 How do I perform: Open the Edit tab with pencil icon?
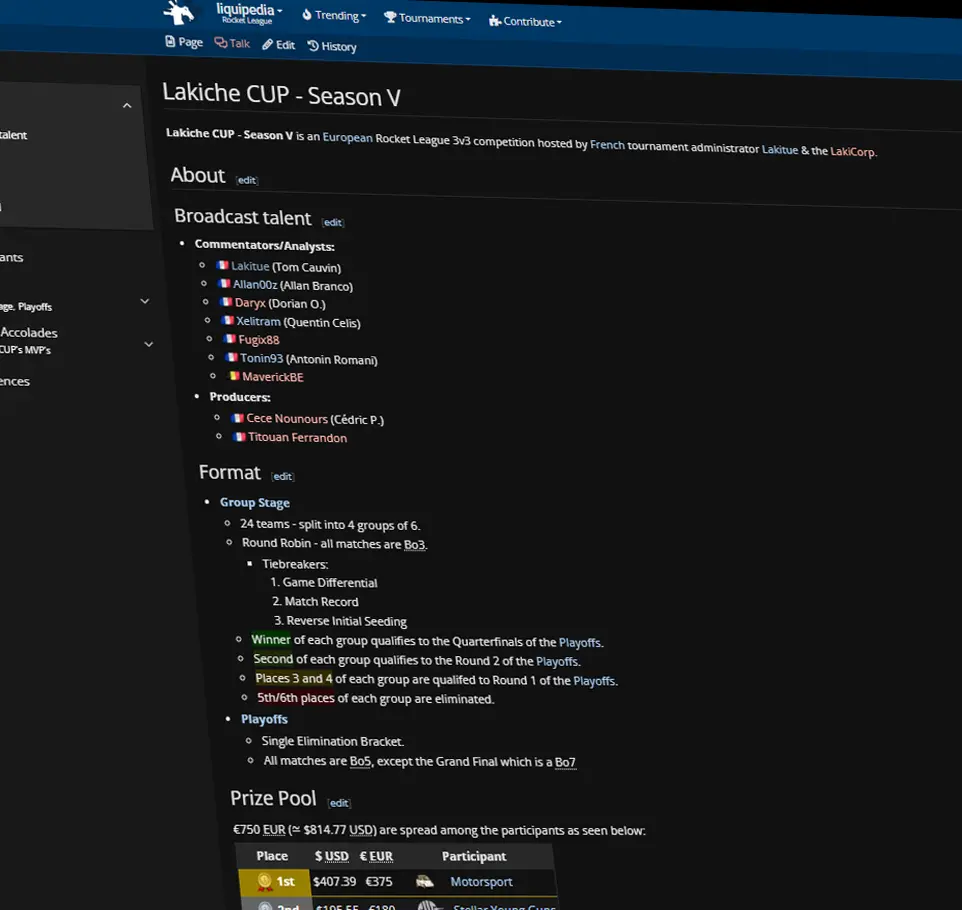click(x=279, y=45)
